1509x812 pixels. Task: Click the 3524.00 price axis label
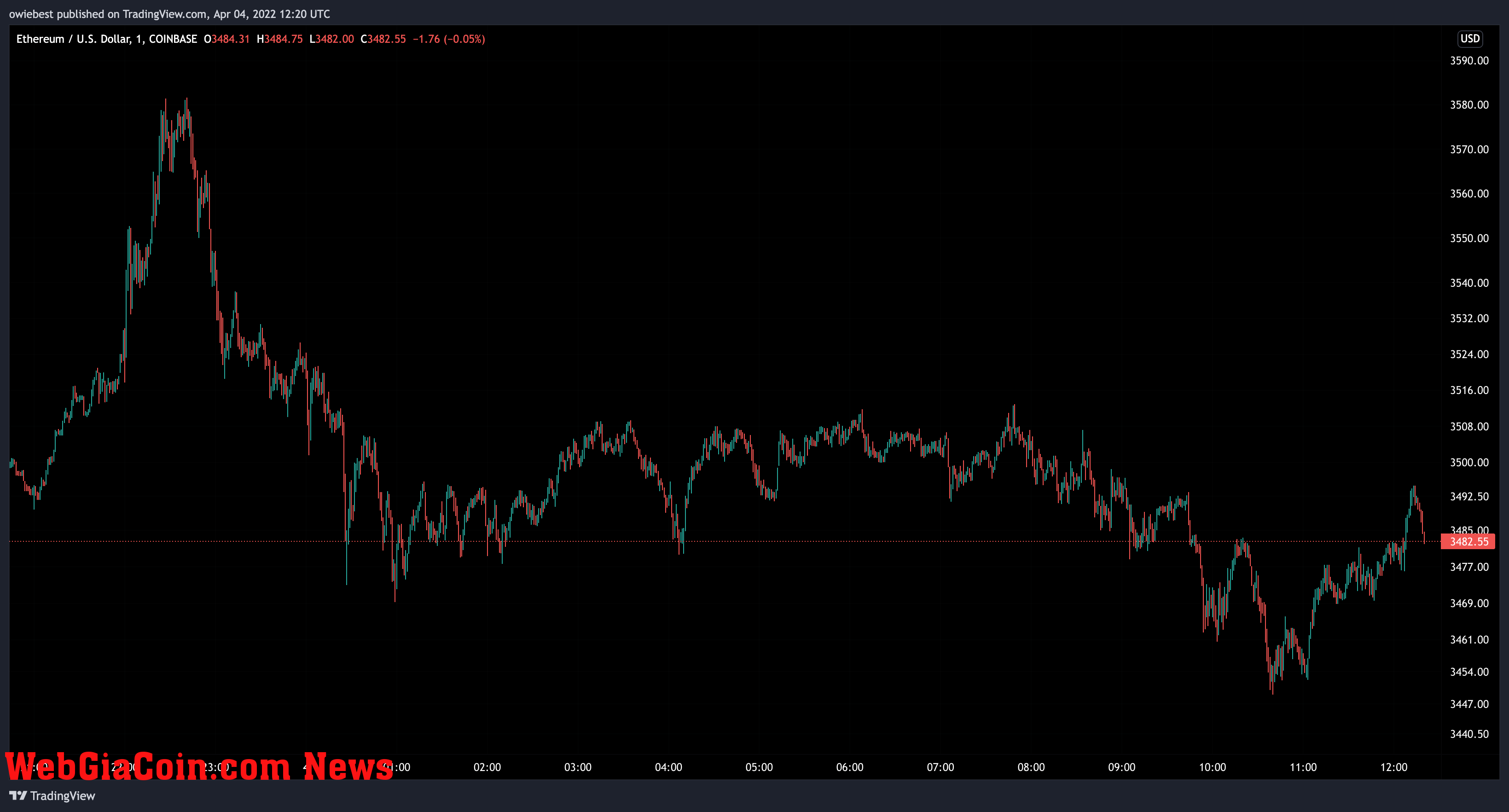click(1469, 354)
